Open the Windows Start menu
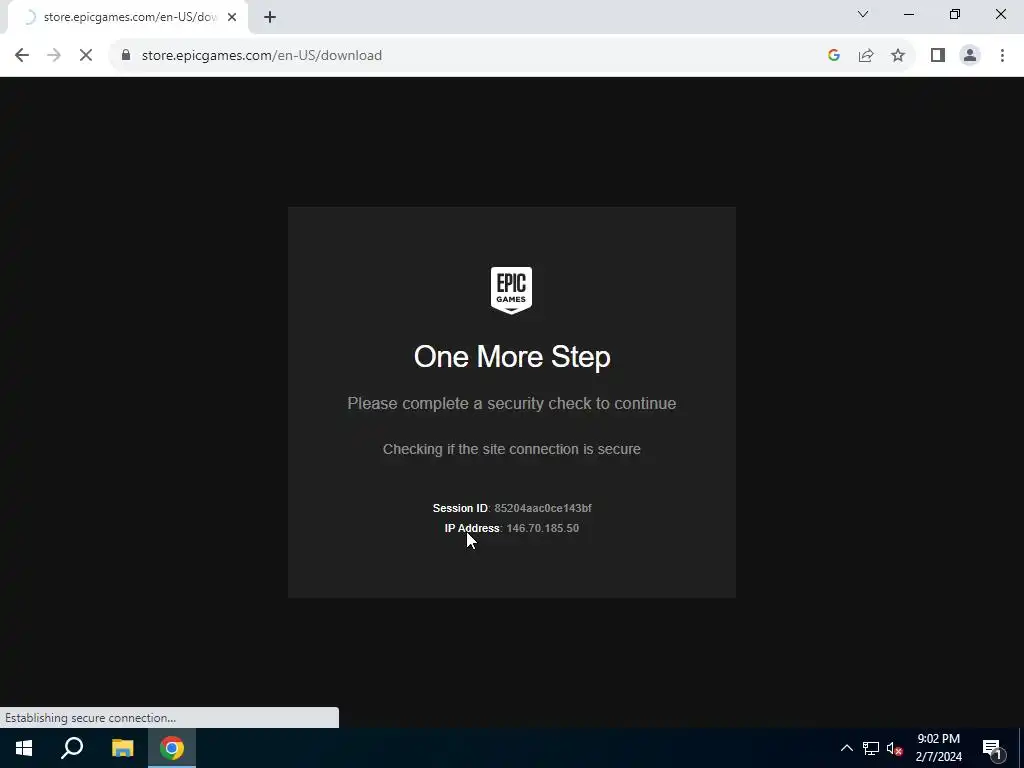Viewport: 1024px width, 768px height. [x=24, y=748]
